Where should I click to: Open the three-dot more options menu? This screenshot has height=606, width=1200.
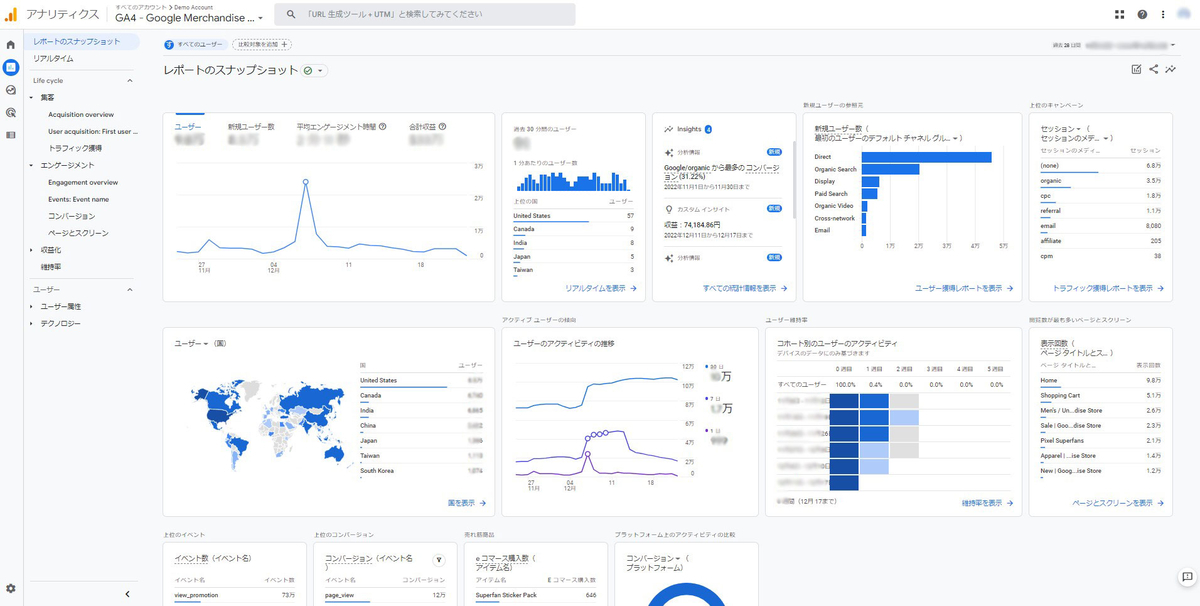point(1163,15)
